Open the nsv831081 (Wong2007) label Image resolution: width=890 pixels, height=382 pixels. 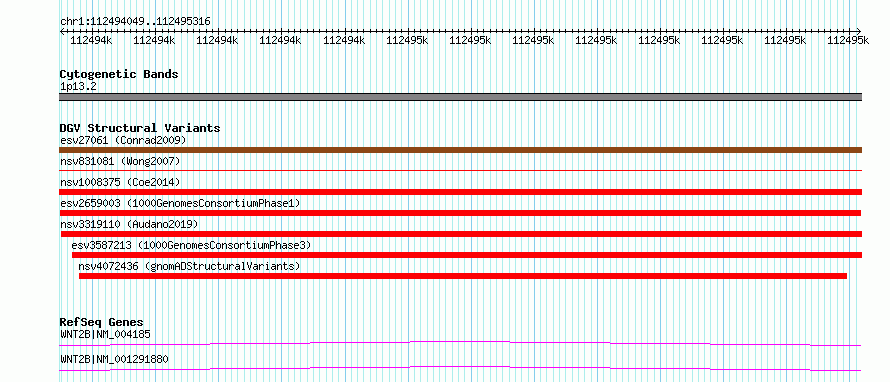[x=120, y=161]
